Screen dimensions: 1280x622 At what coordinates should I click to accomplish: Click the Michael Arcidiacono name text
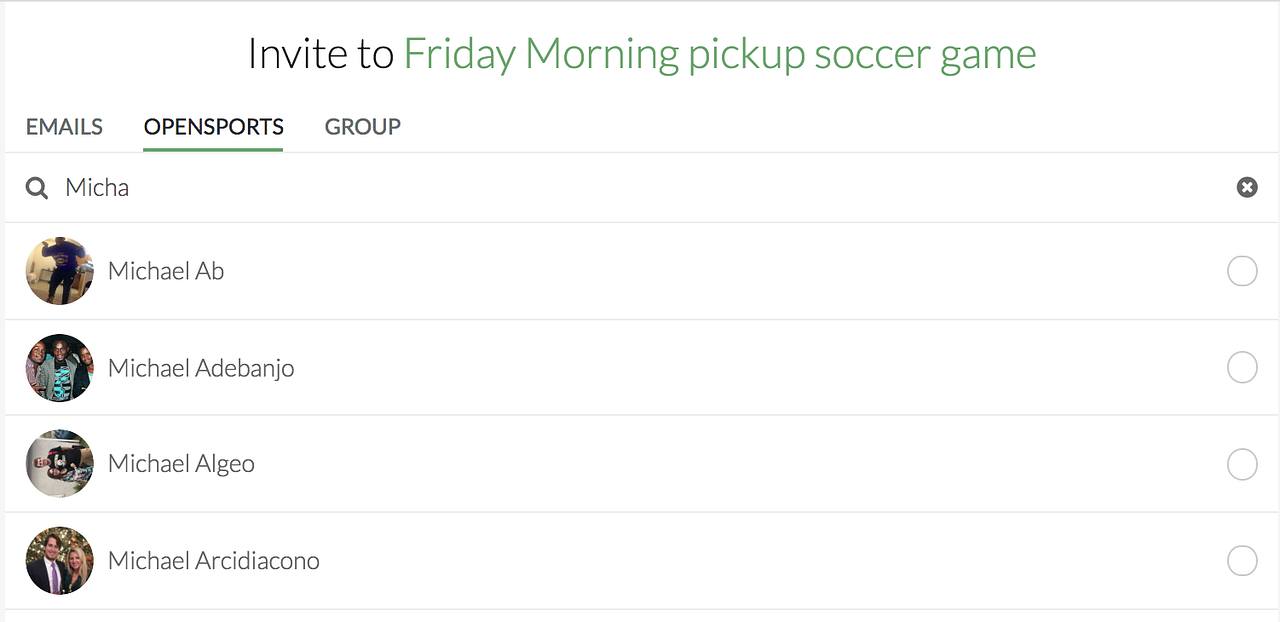pyautogui.click(x=214, y=561)
